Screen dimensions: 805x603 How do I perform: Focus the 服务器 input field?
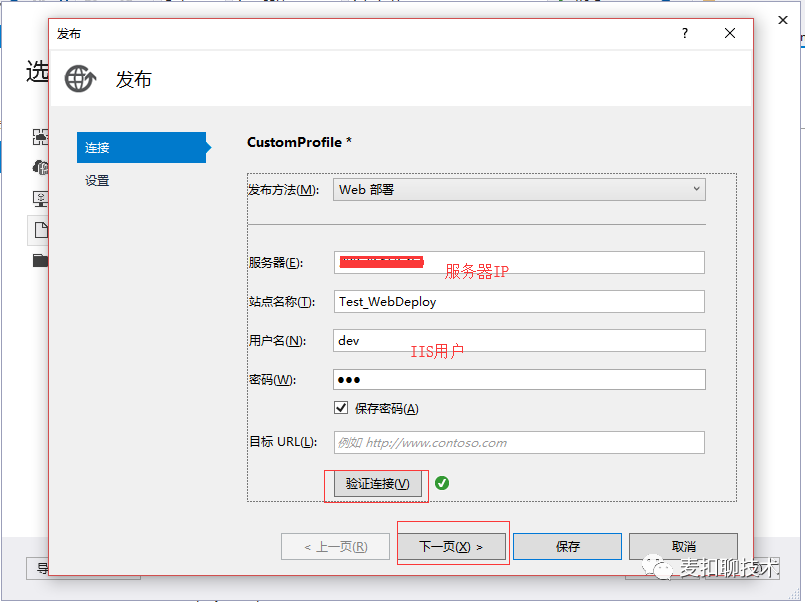(519, 263)
